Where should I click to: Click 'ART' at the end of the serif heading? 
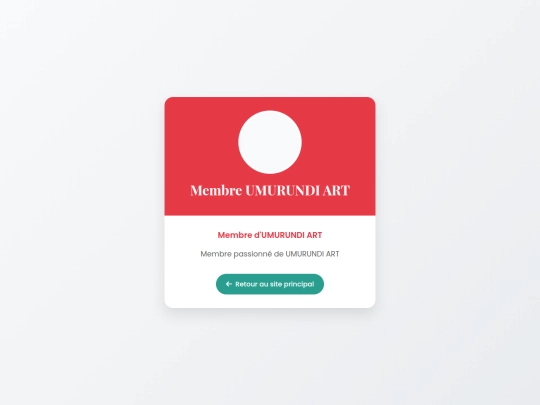336,190
